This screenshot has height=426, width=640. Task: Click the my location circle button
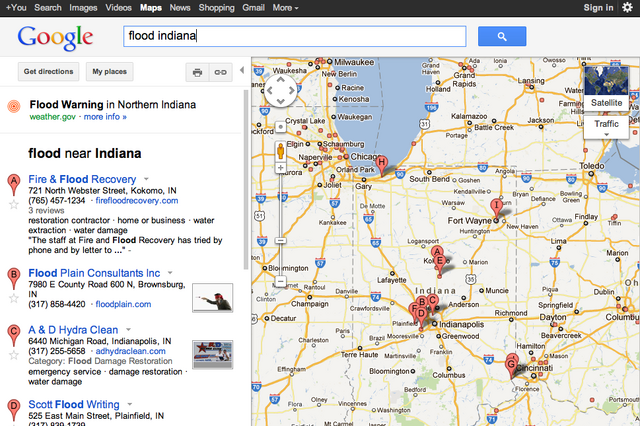tap(280, 127)
